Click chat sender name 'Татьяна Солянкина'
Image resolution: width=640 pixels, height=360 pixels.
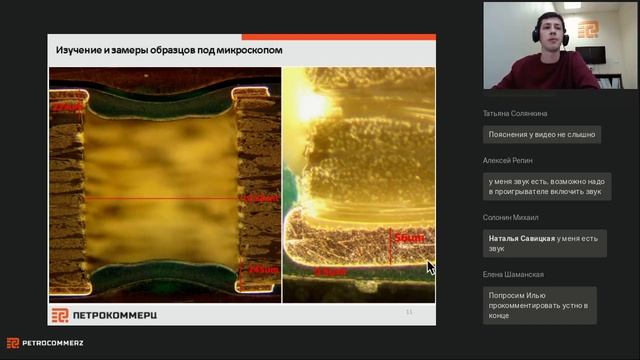[x=515, y=113]
